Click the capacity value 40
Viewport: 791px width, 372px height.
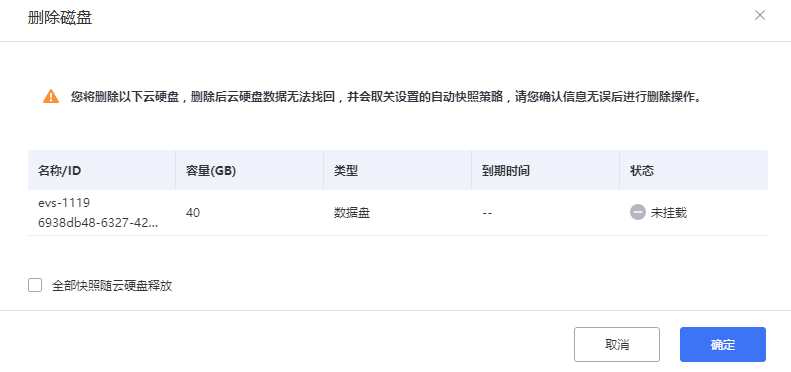coord(193,213)
